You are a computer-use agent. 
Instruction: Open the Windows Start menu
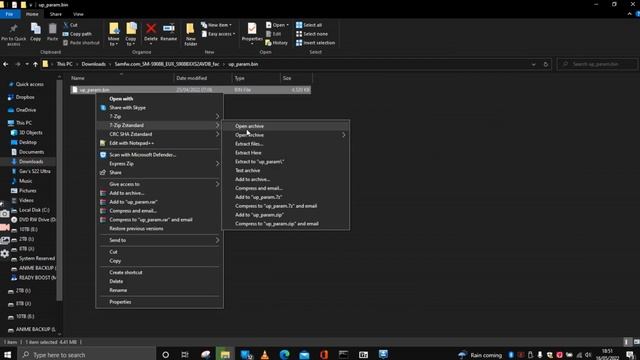[x=7, y=354]
